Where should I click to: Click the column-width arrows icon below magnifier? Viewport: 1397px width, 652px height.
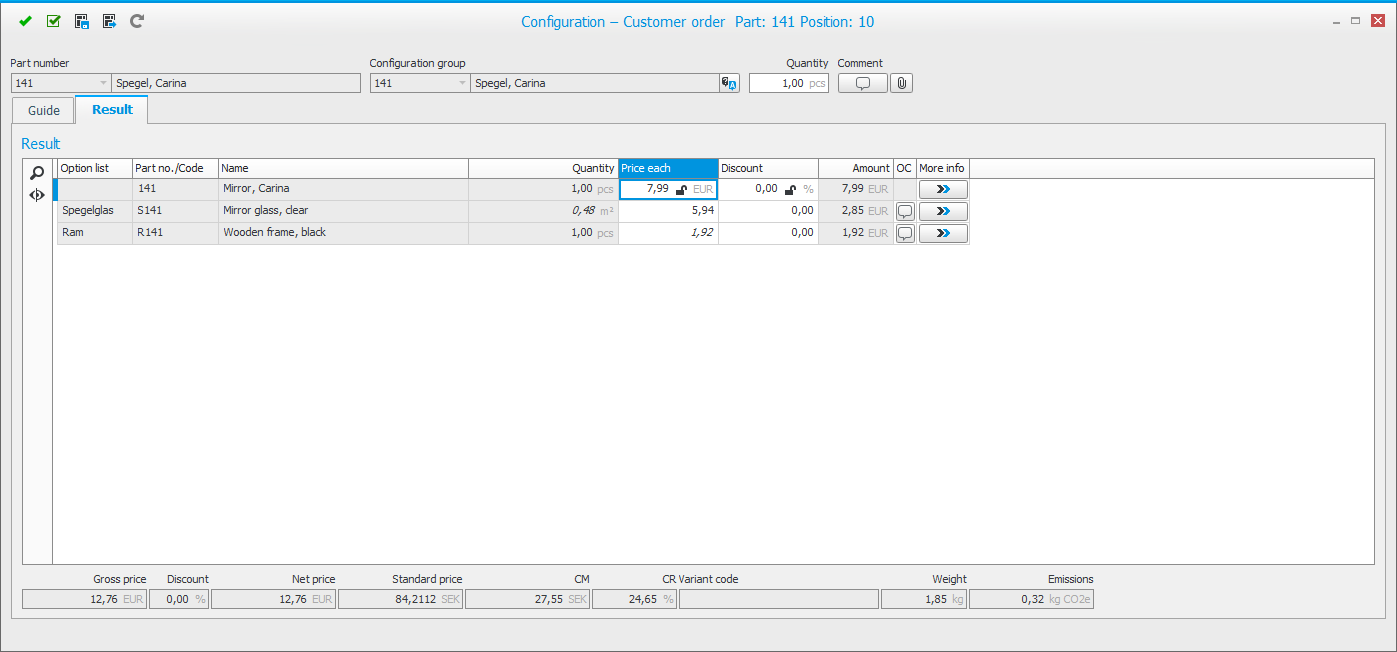(x=37, y=195)
